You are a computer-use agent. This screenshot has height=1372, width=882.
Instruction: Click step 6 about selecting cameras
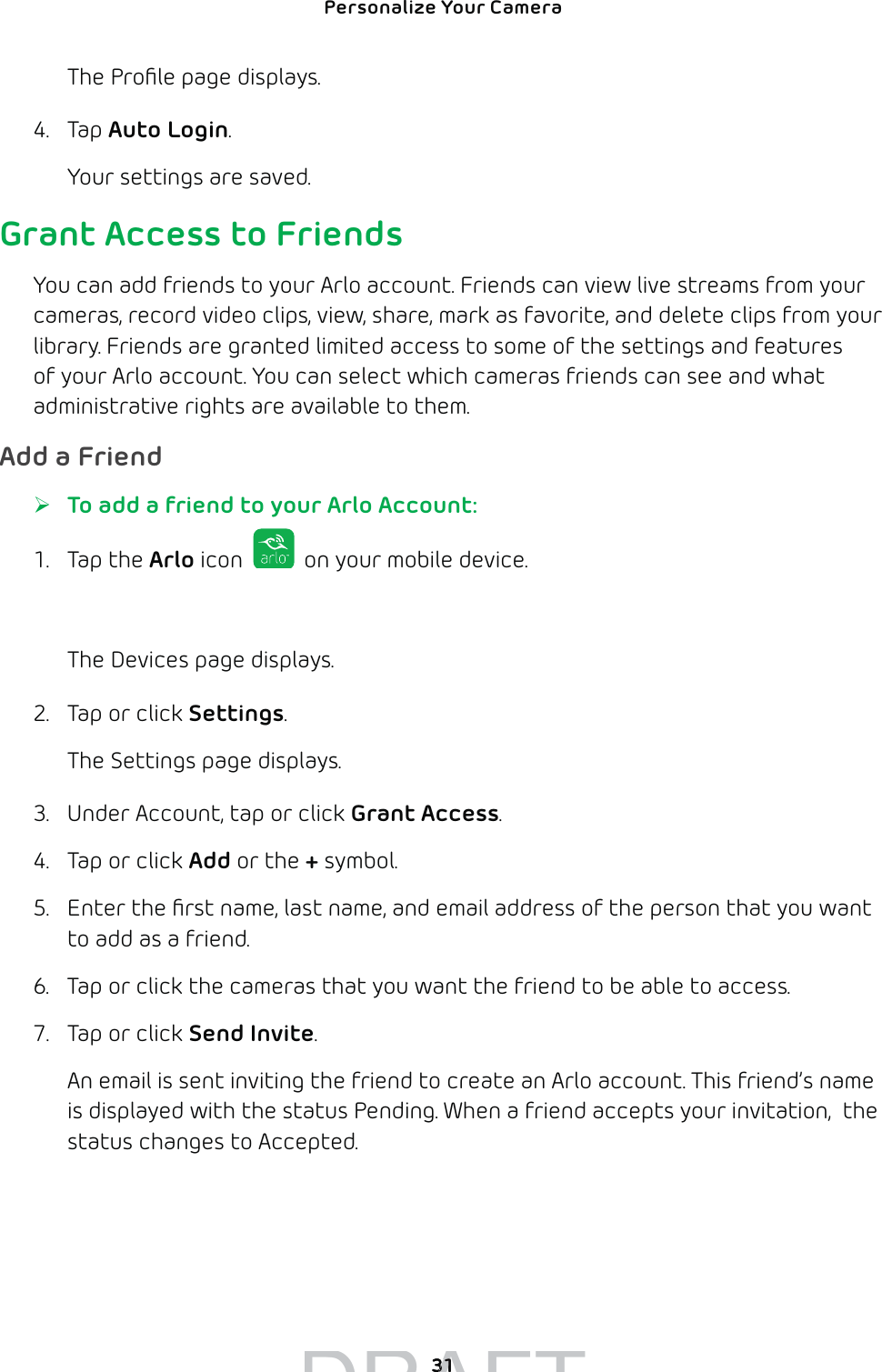click(428, 986)
